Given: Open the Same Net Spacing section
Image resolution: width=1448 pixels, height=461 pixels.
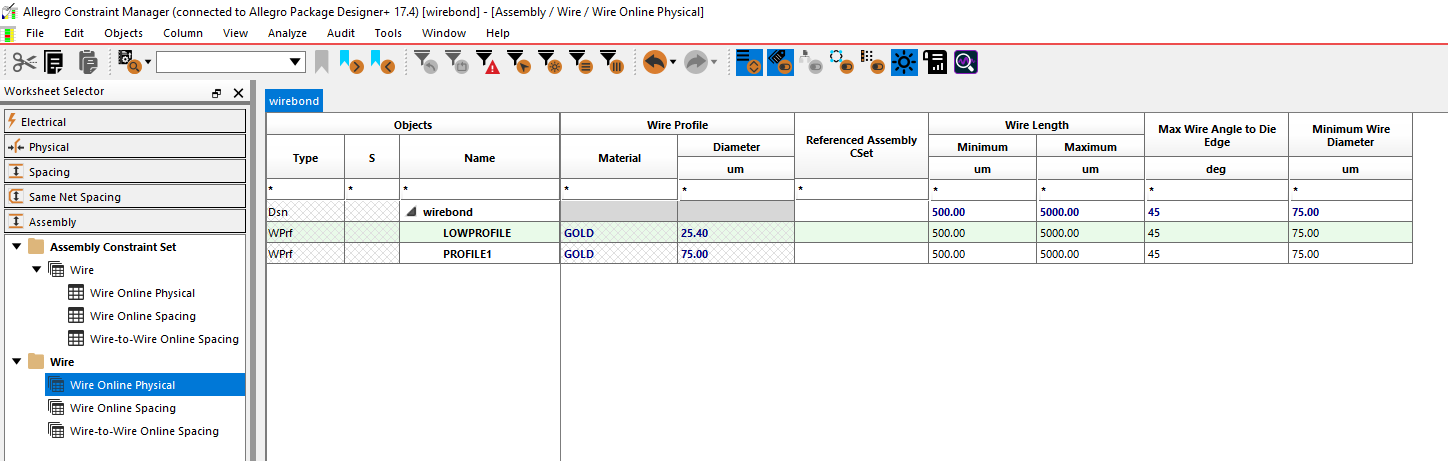Looking at the screenshot, I should (x=125, y=196).
